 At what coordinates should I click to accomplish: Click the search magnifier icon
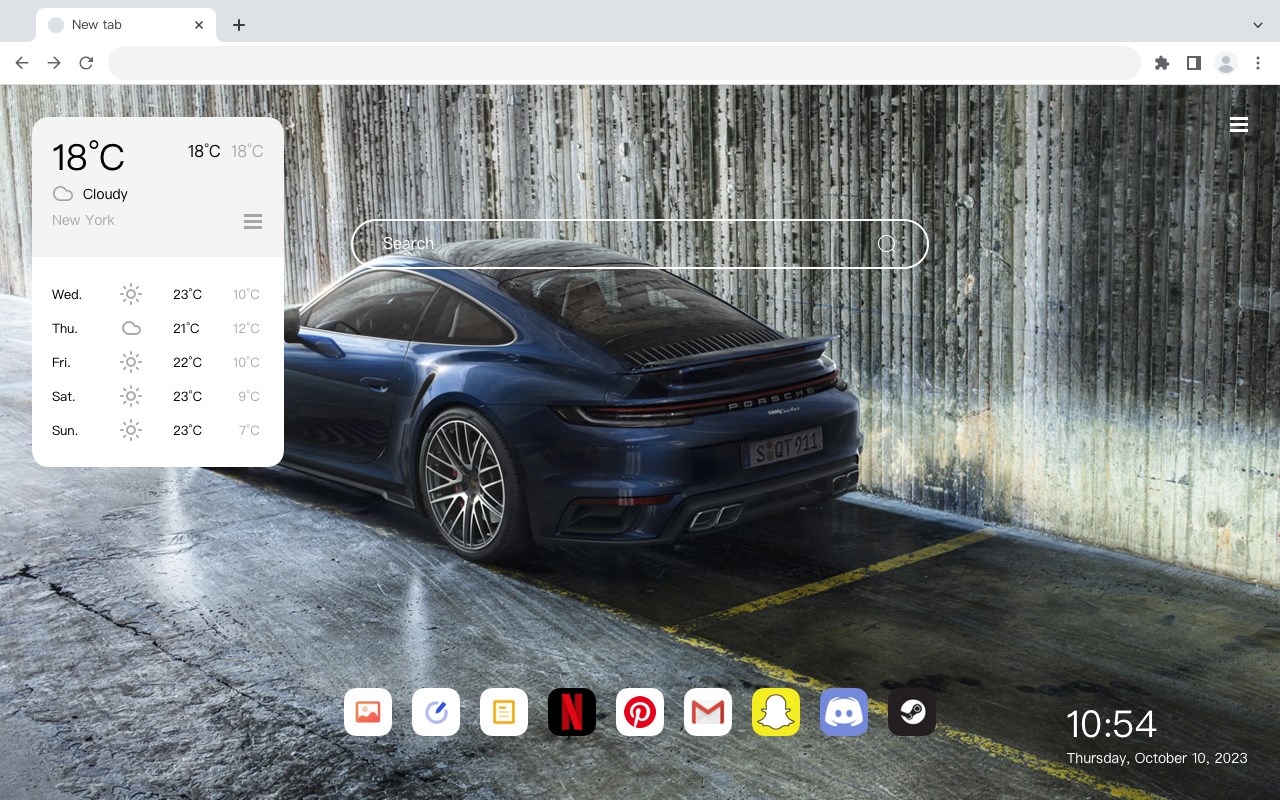[887, 244]
